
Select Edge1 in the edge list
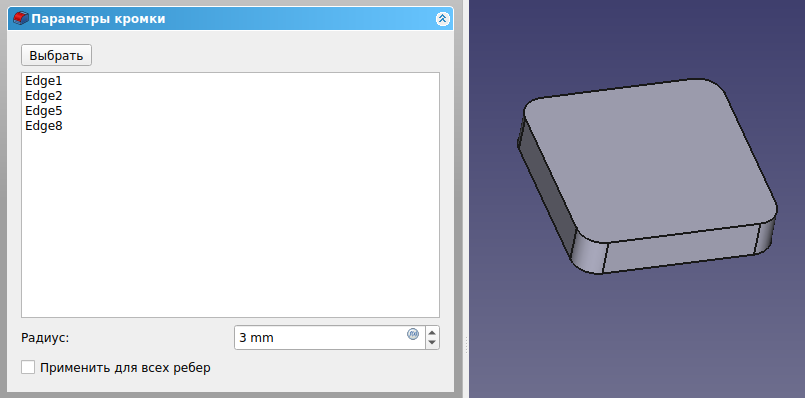click(44, 81)
